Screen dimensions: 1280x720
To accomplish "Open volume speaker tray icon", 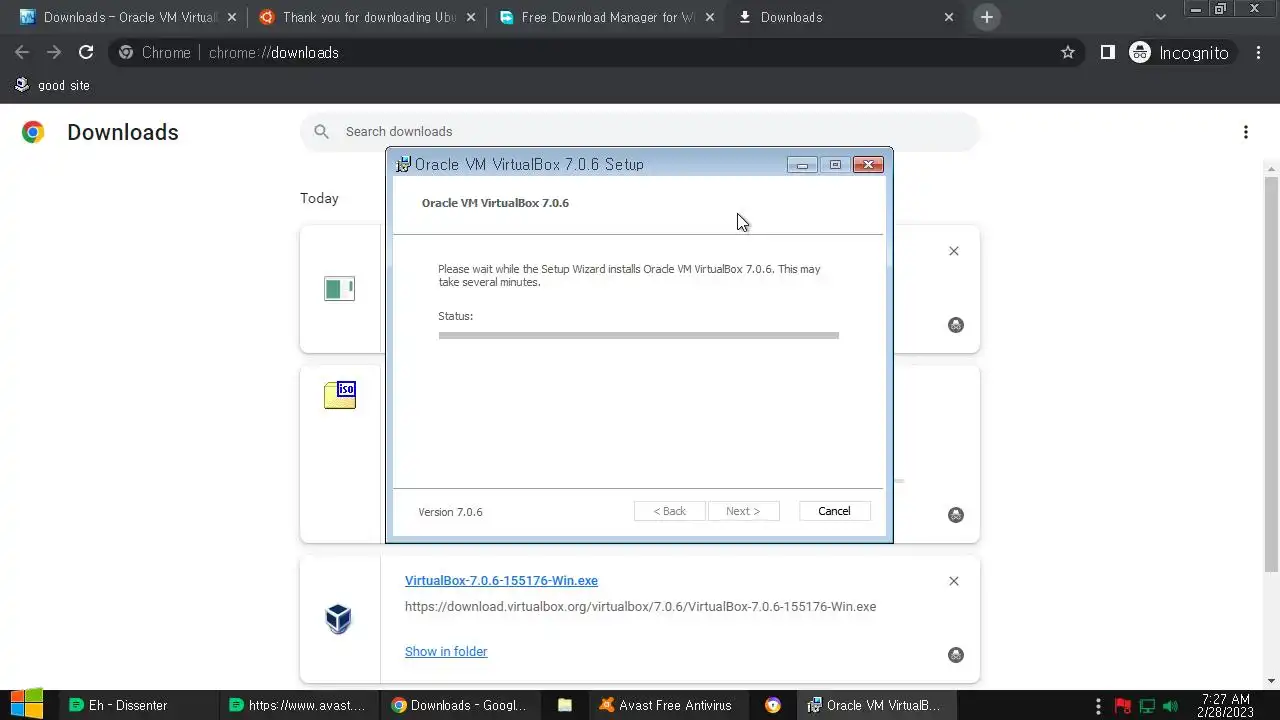I will click(x=1171, y=706).
